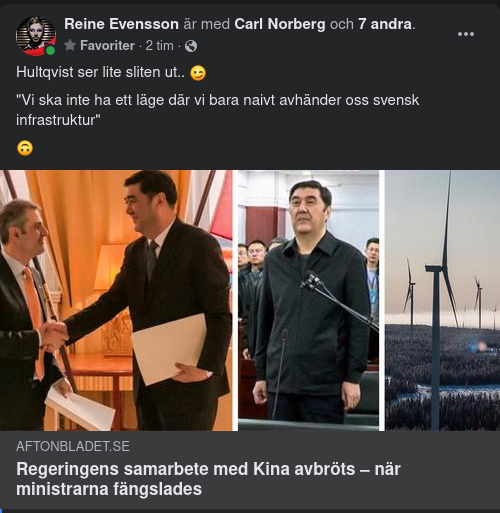
Task: Click the 'Favoriter' label
Action: point(107,46)
